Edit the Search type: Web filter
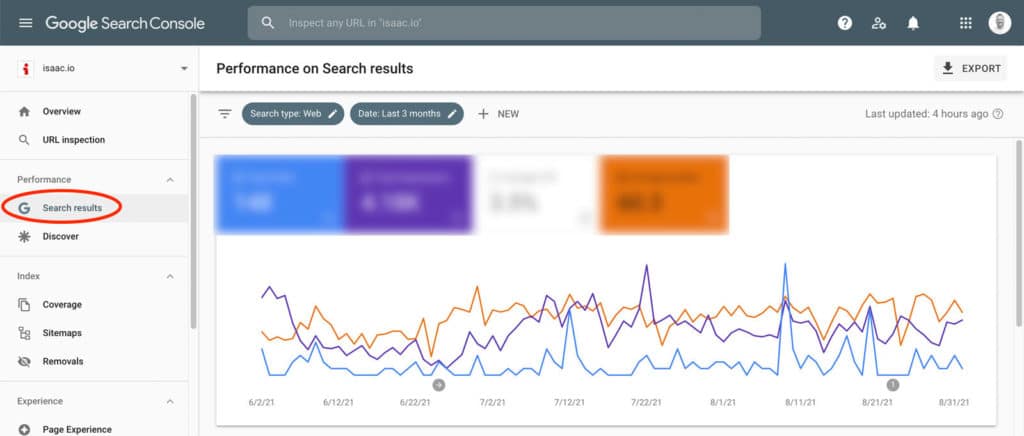This screenshot has width=1024, height=436. coord(293,114)
